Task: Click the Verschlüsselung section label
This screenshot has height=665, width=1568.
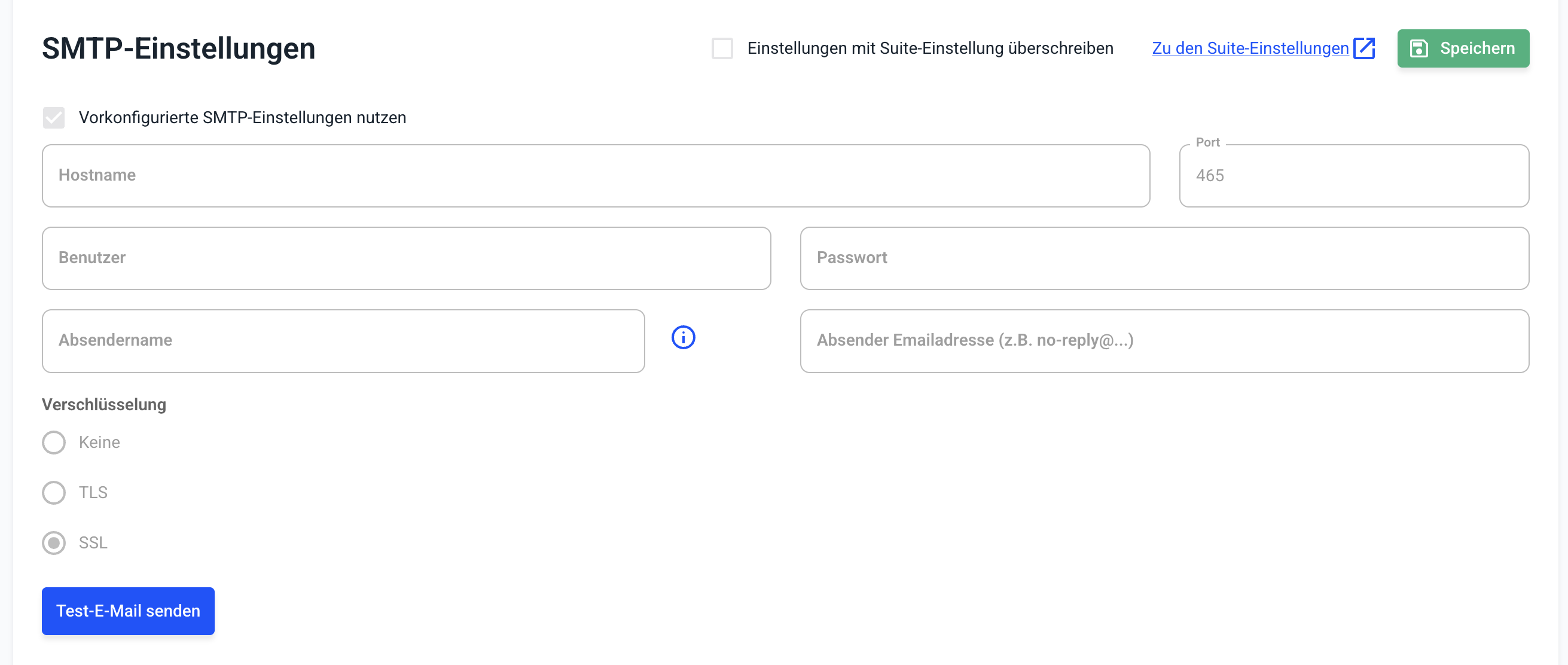Action: coord(104,405)
